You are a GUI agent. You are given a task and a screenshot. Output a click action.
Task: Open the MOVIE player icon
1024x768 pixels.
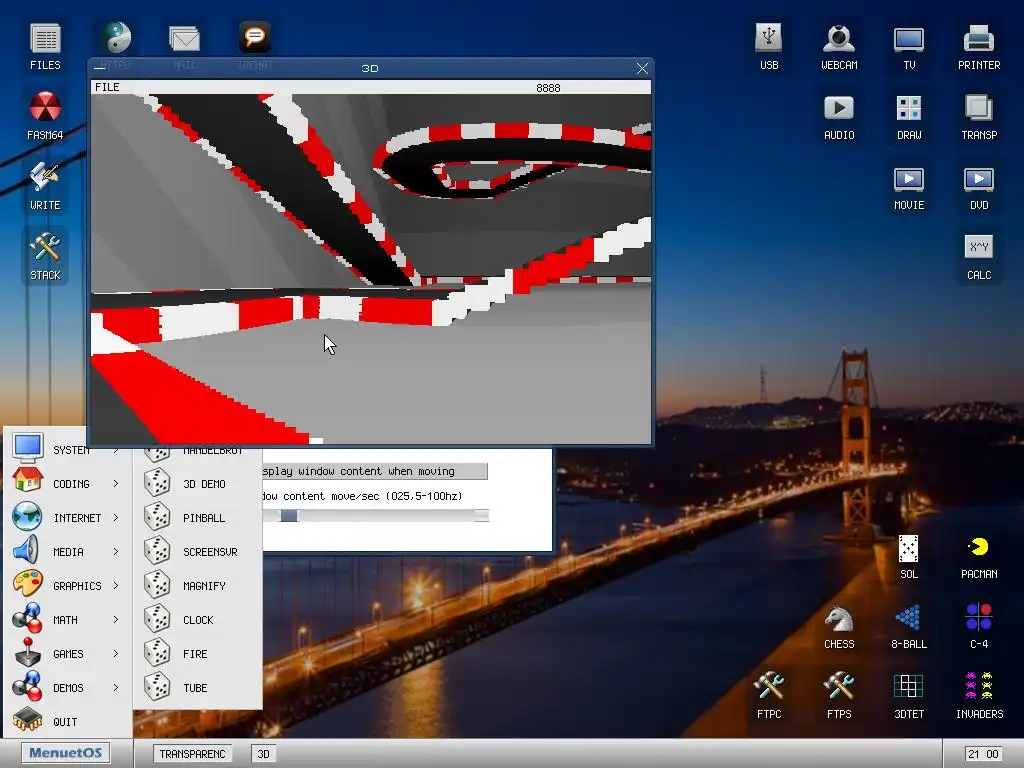coord(908,187)
